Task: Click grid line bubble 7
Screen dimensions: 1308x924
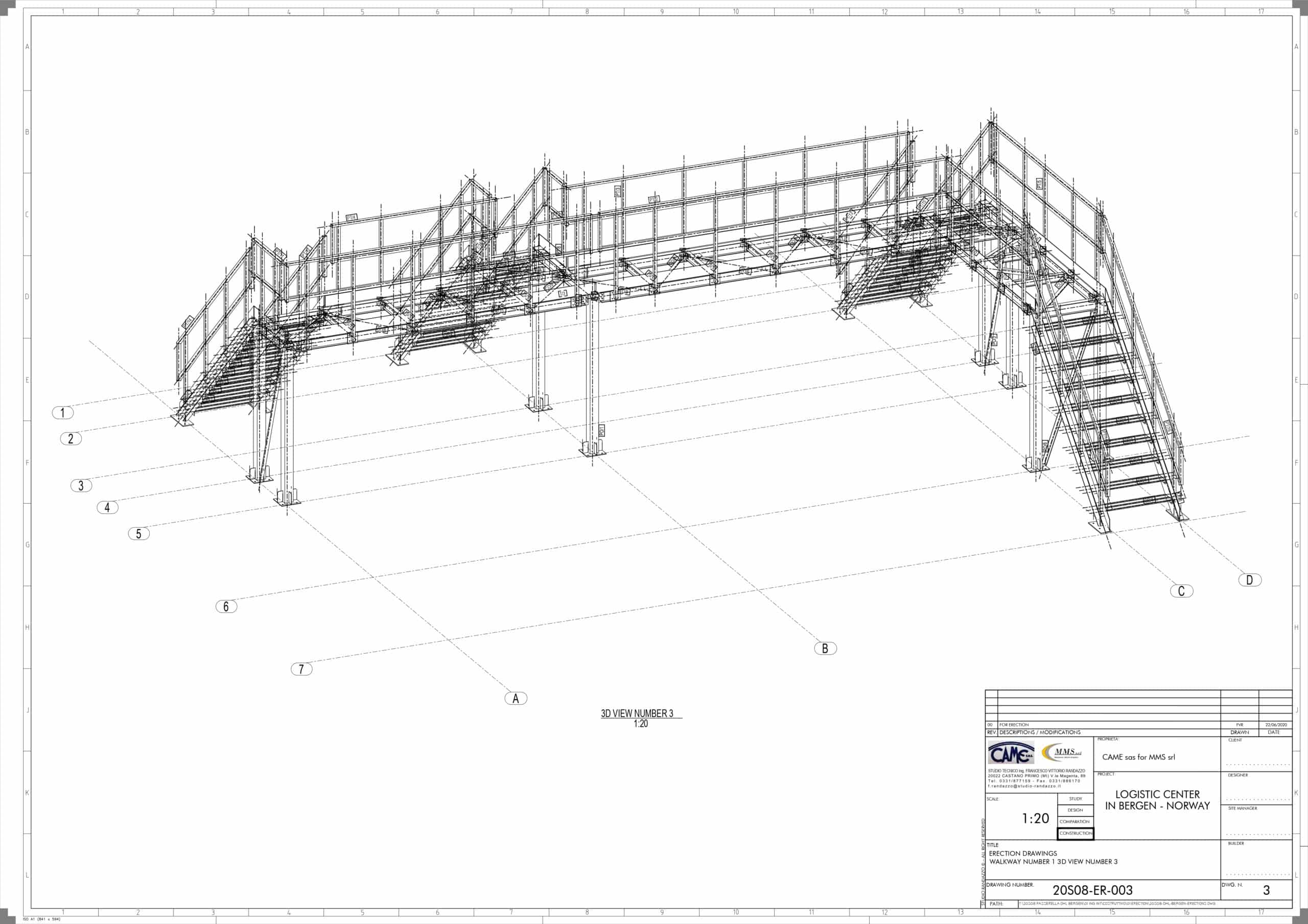Action: click(301, 669)
